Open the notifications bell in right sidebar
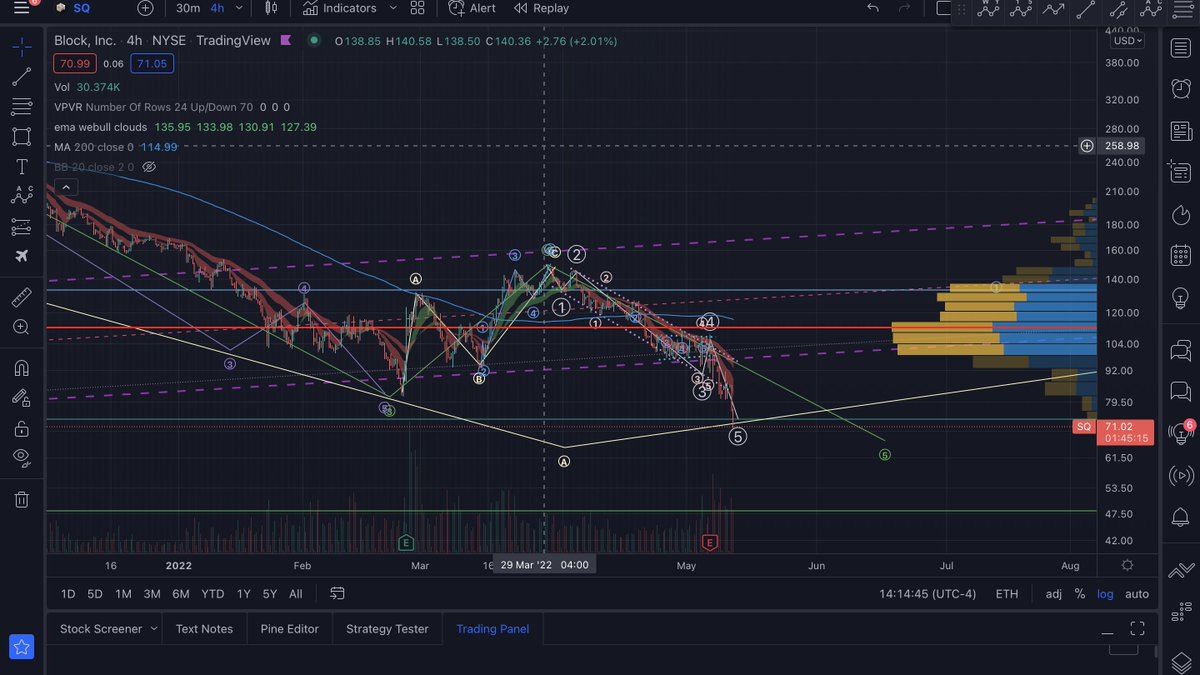 (x=1180, y=517)
